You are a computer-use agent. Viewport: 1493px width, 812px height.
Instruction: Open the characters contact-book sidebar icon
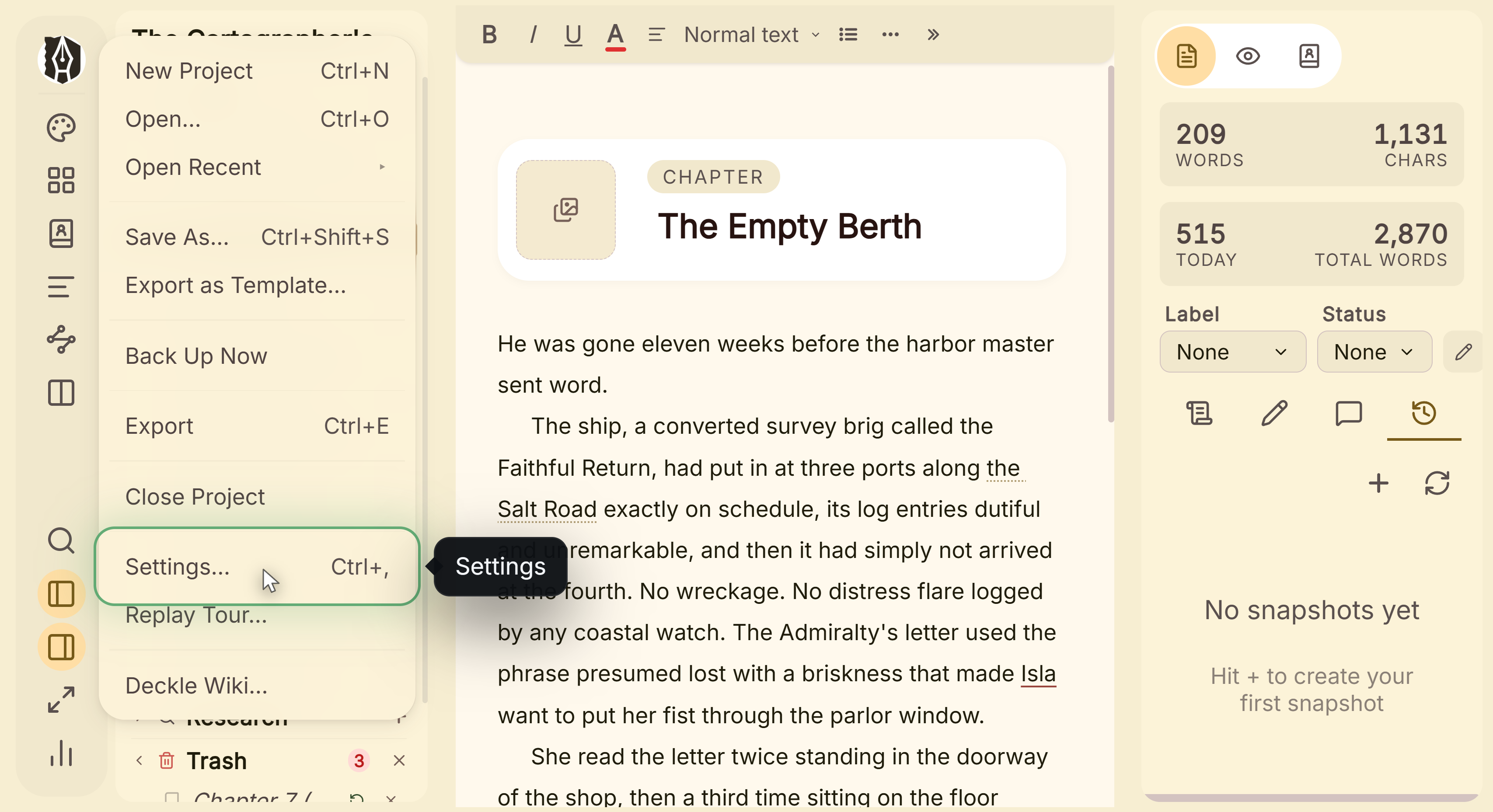[x=61, y=233]
